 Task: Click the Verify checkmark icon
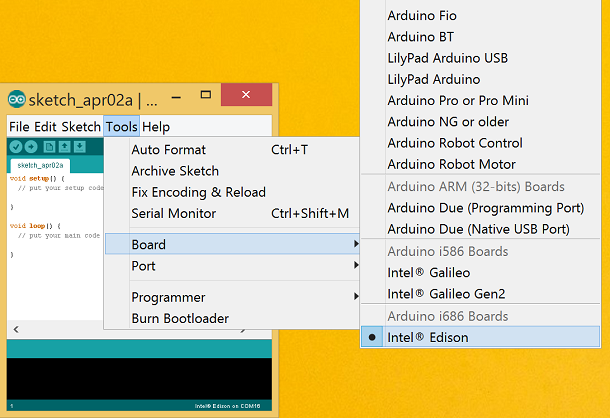click(16, 147)
